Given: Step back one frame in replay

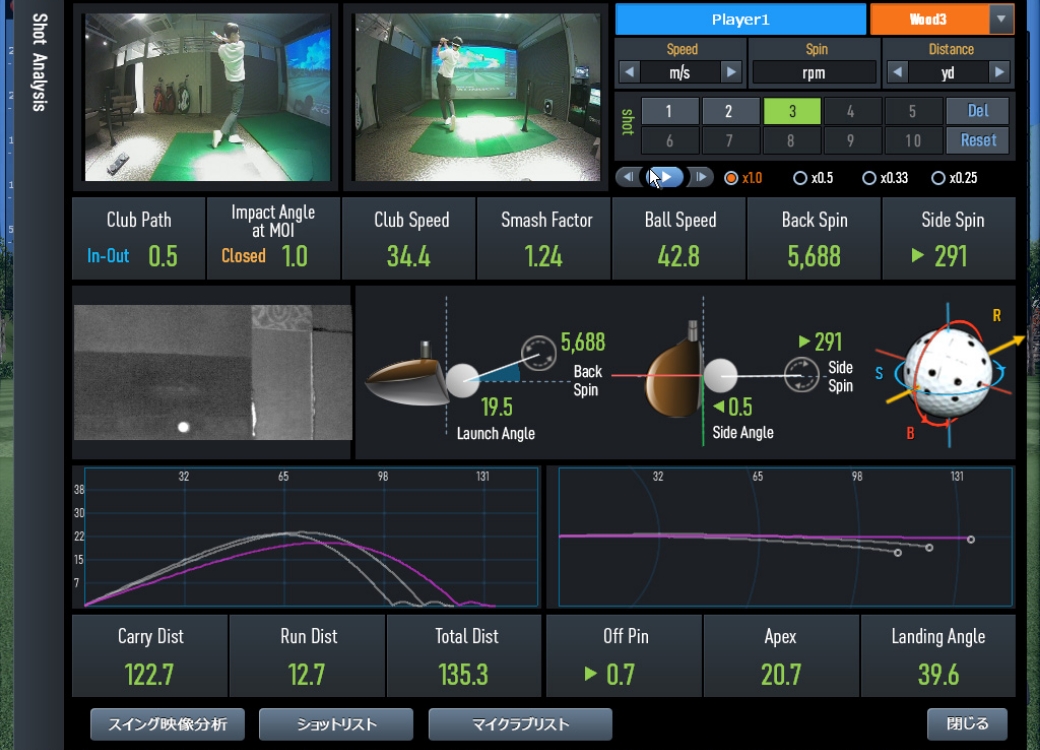Looking at the screenshot, I should (x=628, y=177).
